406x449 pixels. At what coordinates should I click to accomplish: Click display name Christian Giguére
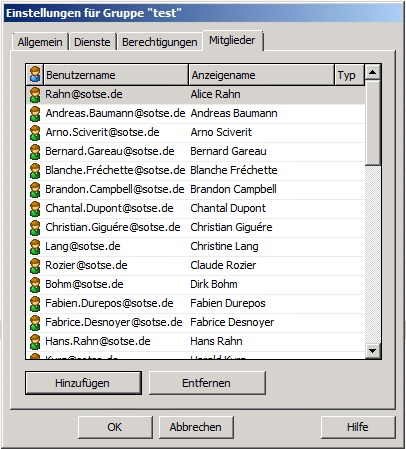232,227
